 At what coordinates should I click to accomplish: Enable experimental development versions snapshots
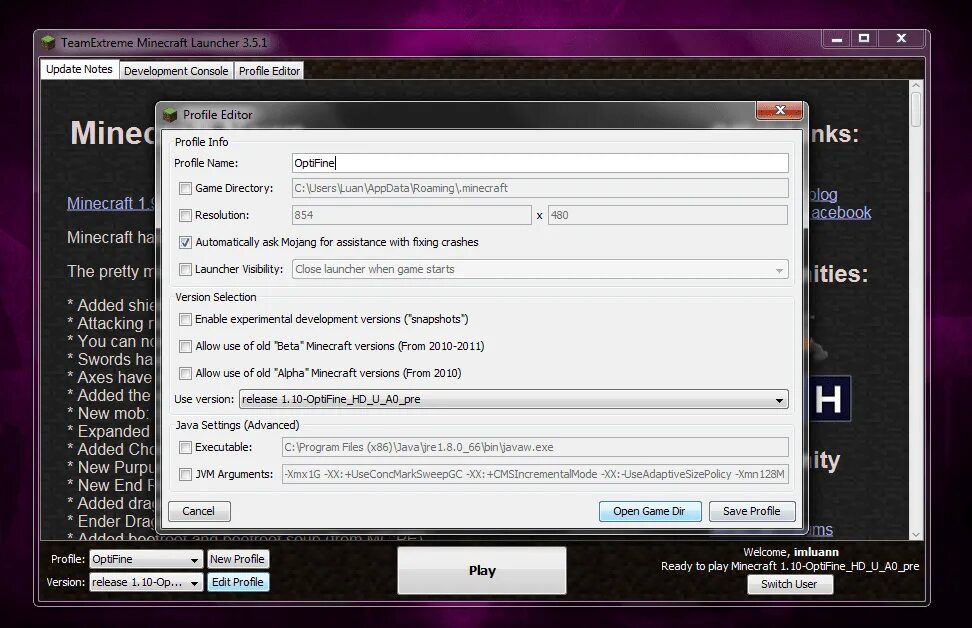[x=185, y=319]
